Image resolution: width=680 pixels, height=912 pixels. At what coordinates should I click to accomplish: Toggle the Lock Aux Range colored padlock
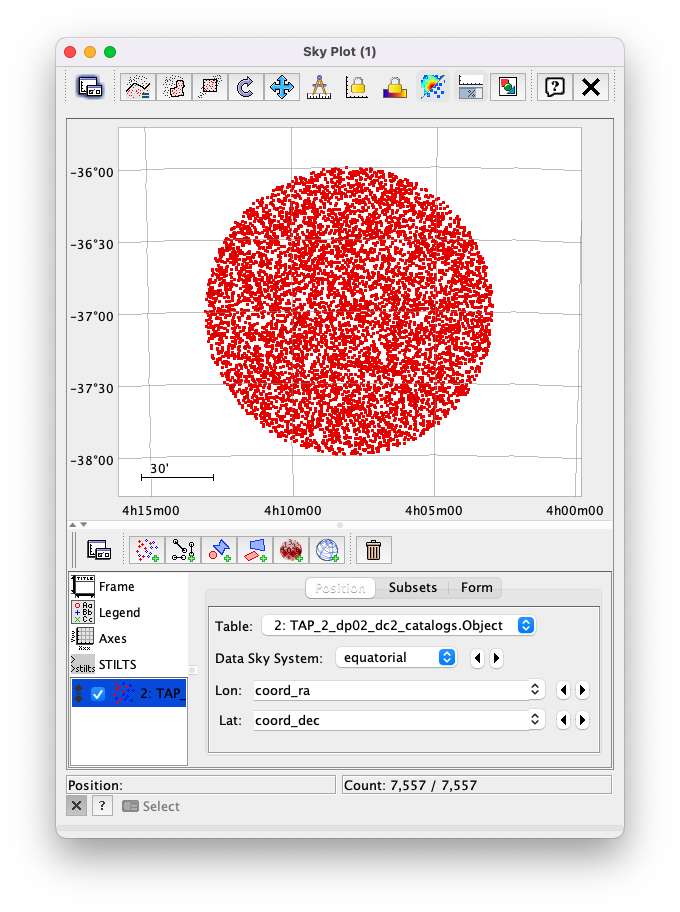click(394, 87)
